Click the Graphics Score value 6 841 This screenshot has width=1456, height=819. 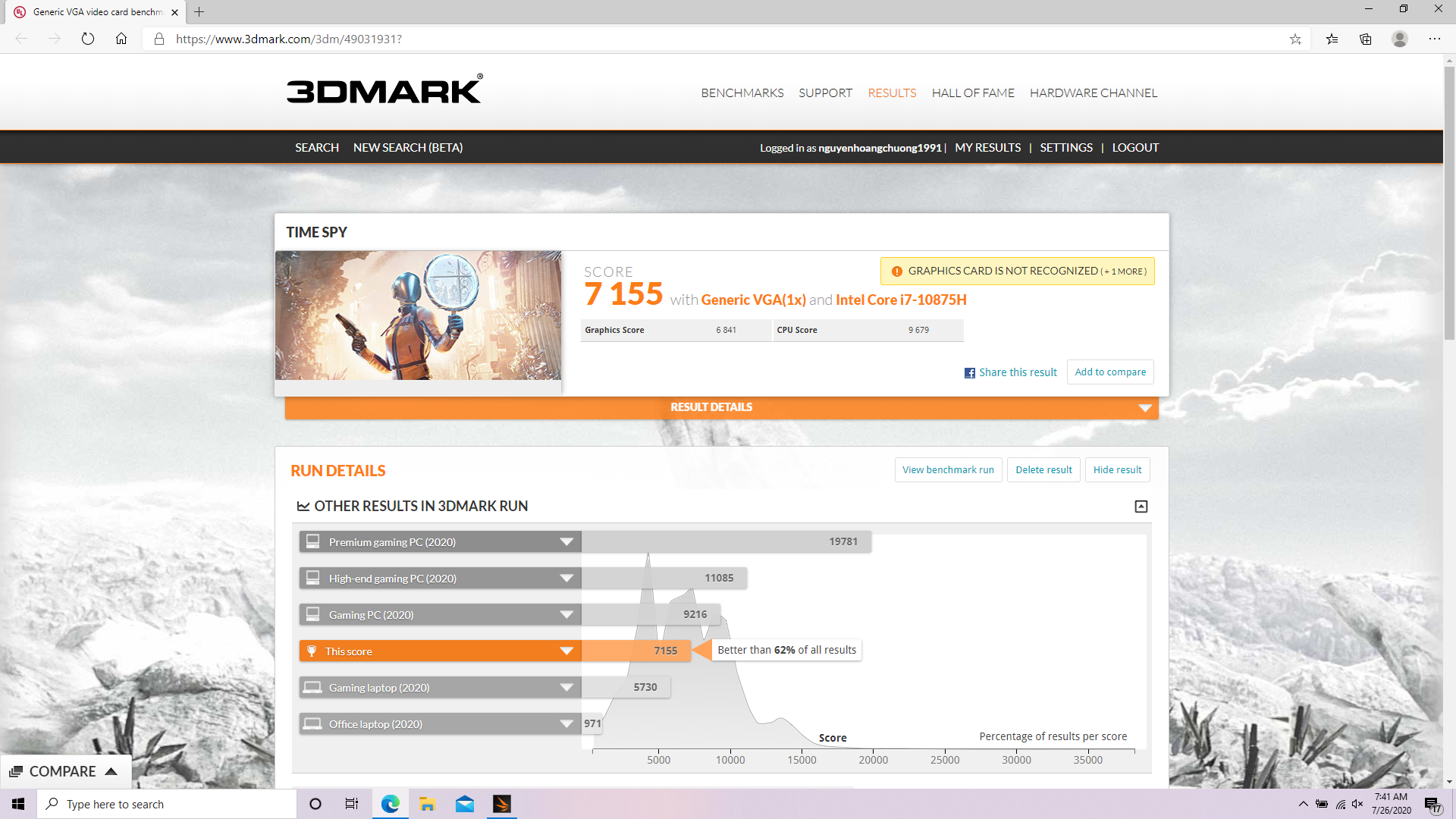point(726,330)
